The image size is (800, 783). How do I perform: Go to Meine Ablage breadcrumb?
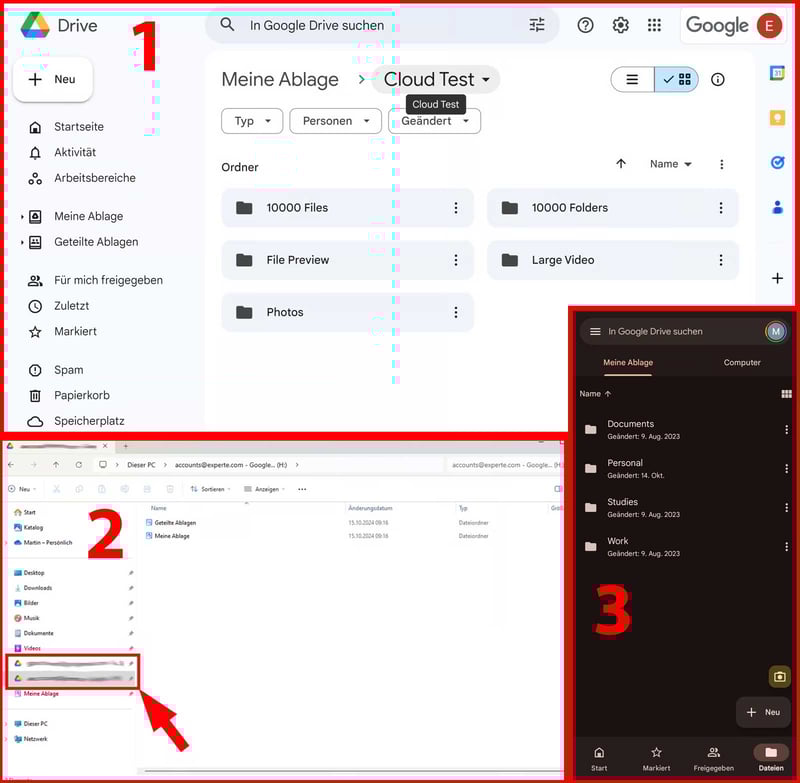(280, 80)
